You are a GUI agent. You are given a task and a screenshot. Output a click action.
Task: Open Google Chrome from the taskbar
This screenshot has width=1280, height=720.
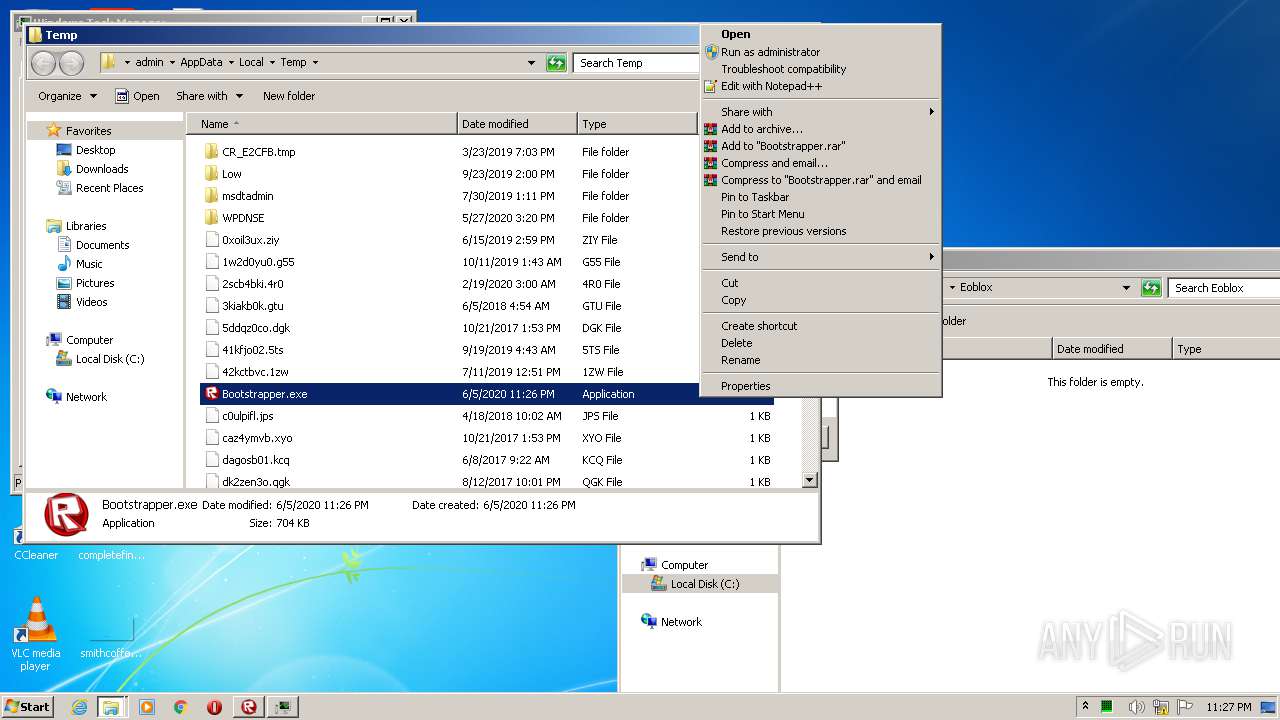tap(180, 707)
